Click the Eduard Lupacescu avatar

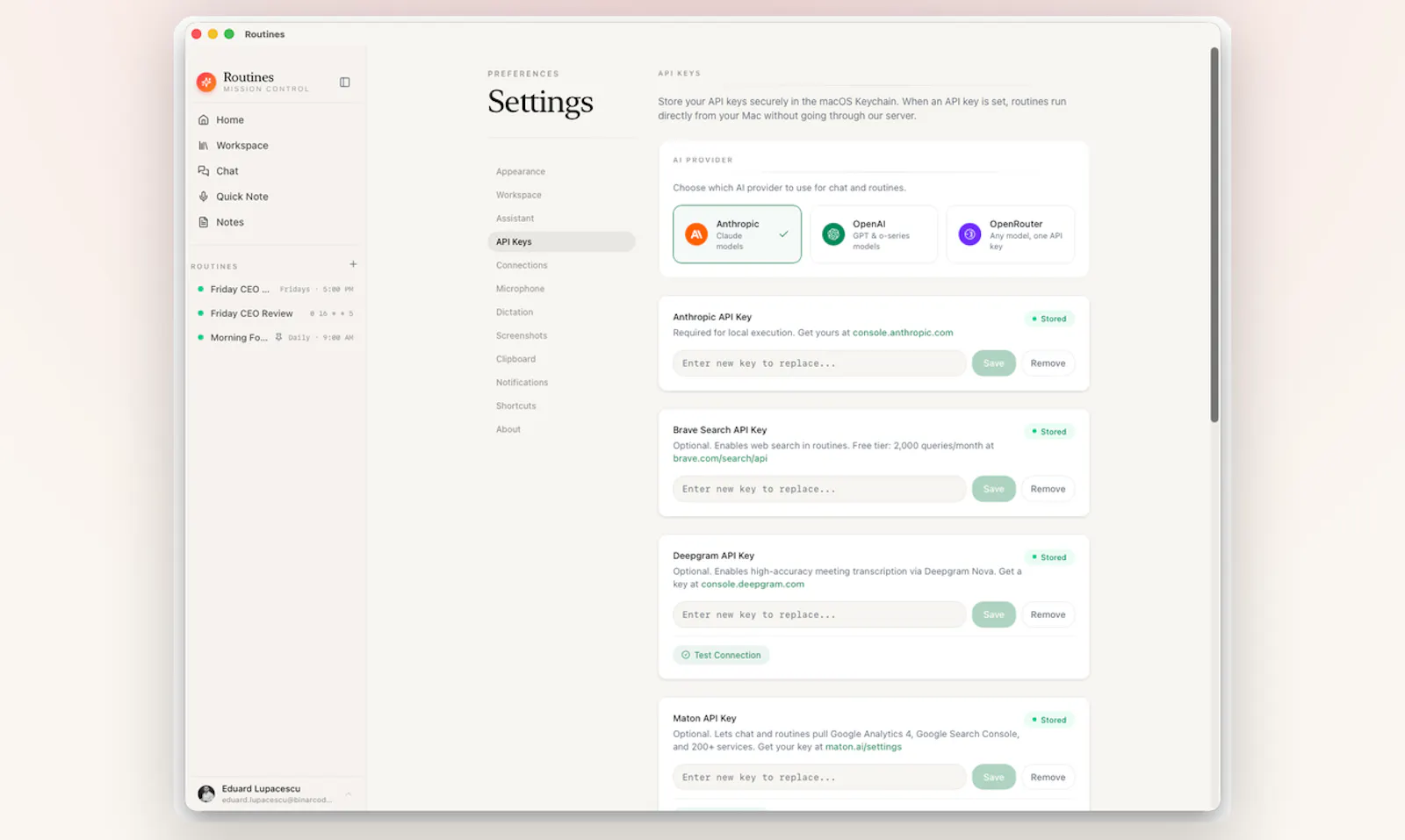pos(206,794)
